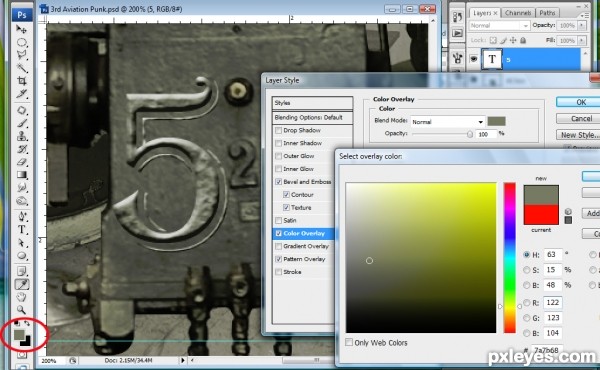Open the Fill arrow in Layers panel

point(582,40)
